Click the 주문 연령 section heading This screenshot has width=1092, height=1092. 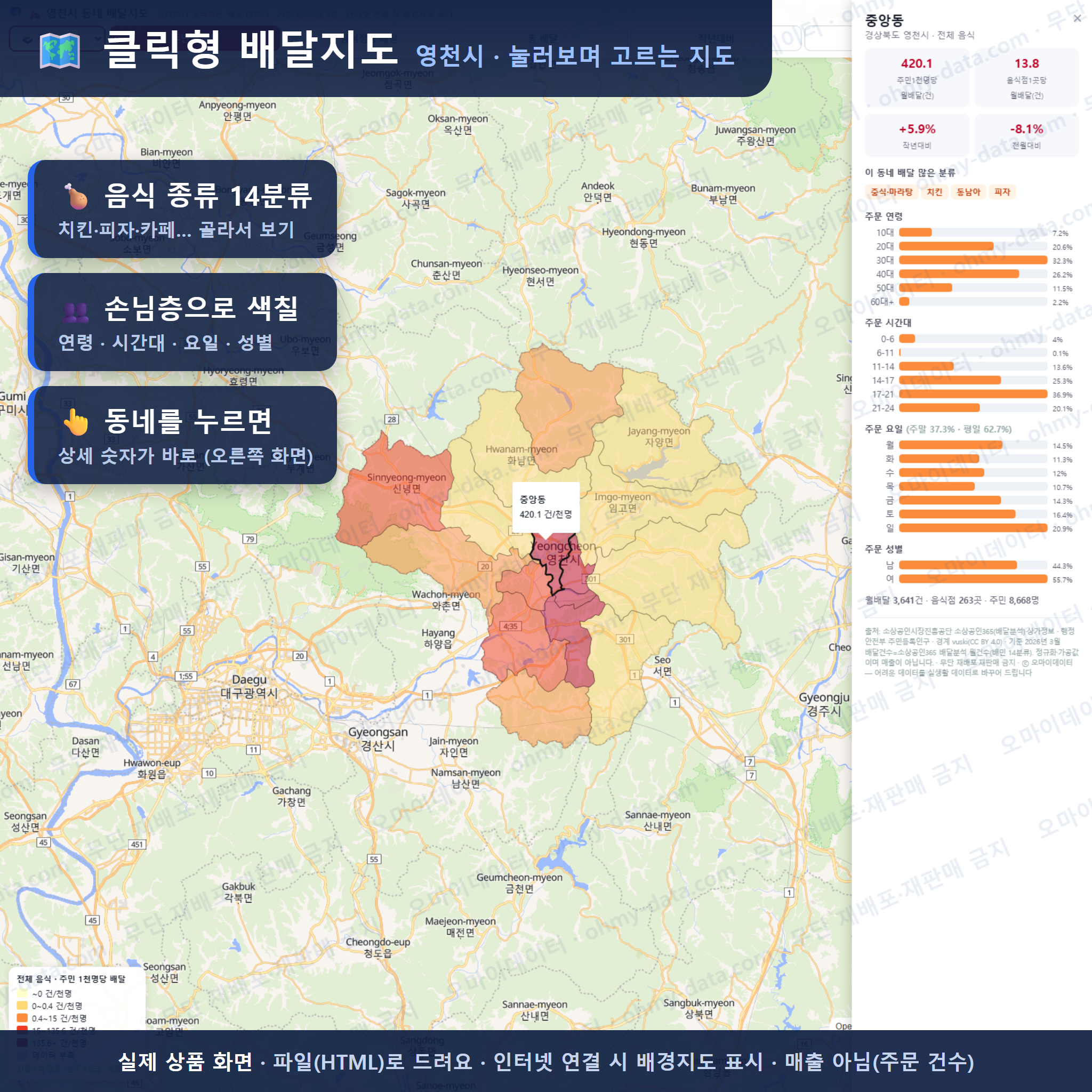884,216
